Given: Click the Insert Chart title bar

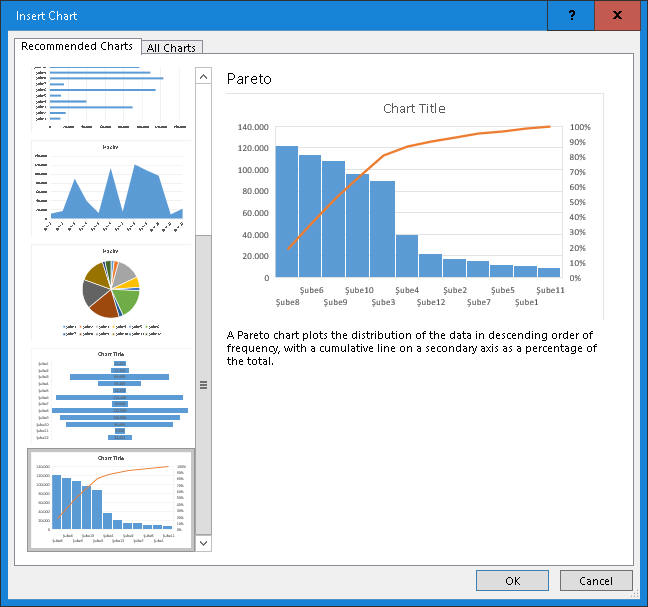Looking at the screenshot, I should coord(280,15).
